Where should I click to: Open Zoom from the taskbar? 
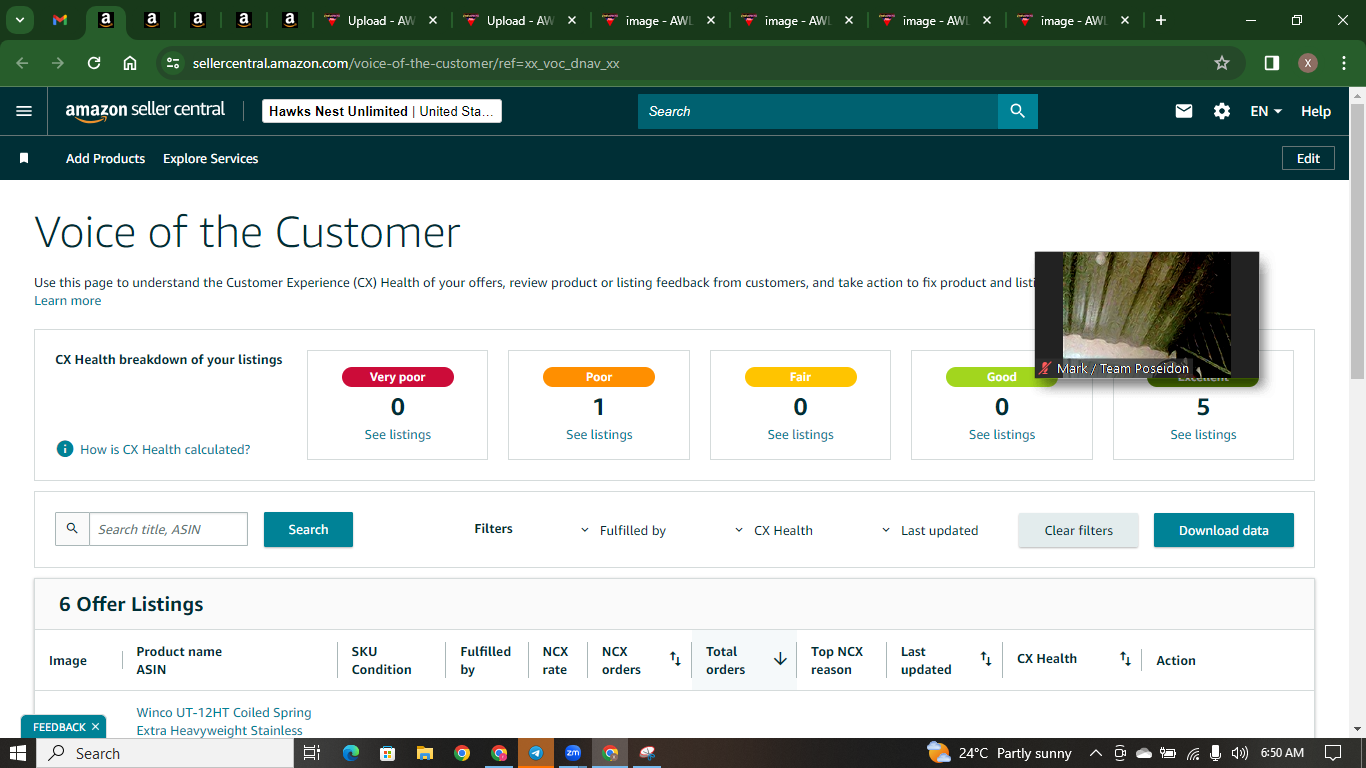tap(573, 753)
